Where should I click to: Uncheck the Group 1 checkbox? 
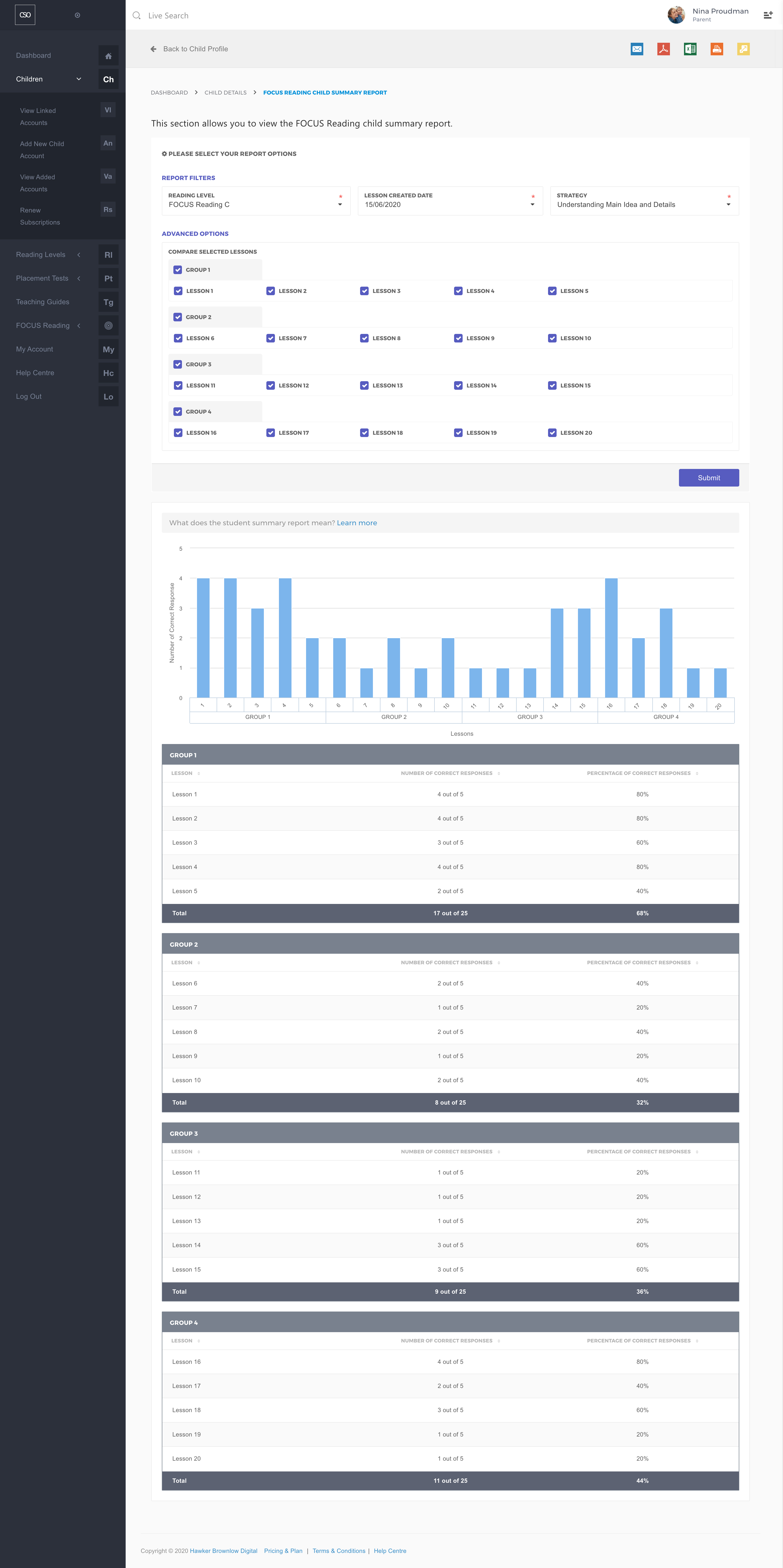pos(178,270)
